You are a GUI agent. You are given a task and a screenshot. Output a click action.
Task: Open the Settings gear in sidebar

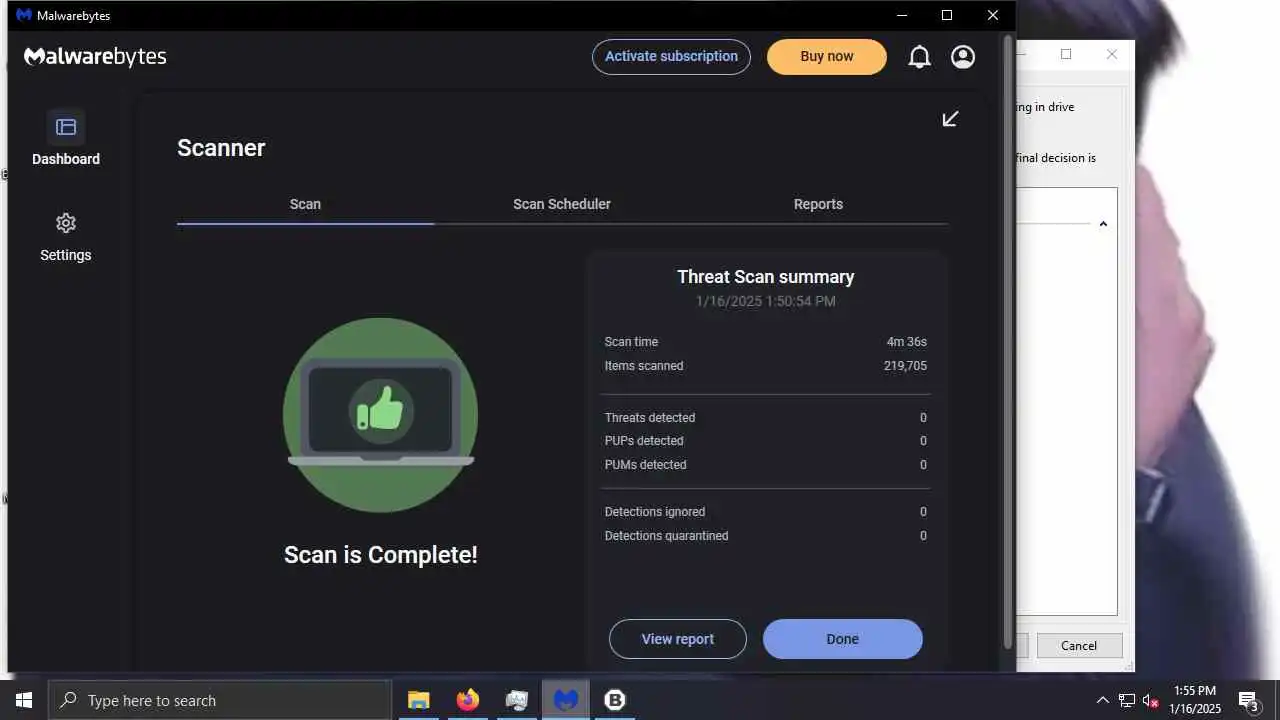click(x=66, y=223)
